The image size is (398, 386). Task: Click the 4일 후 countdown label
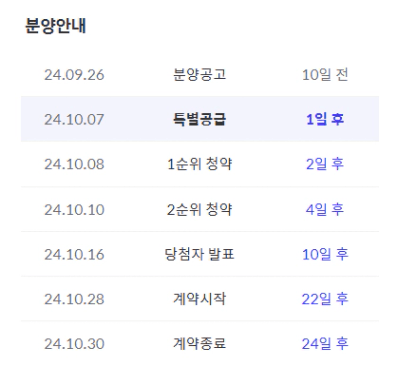click(x=325, y=209)
